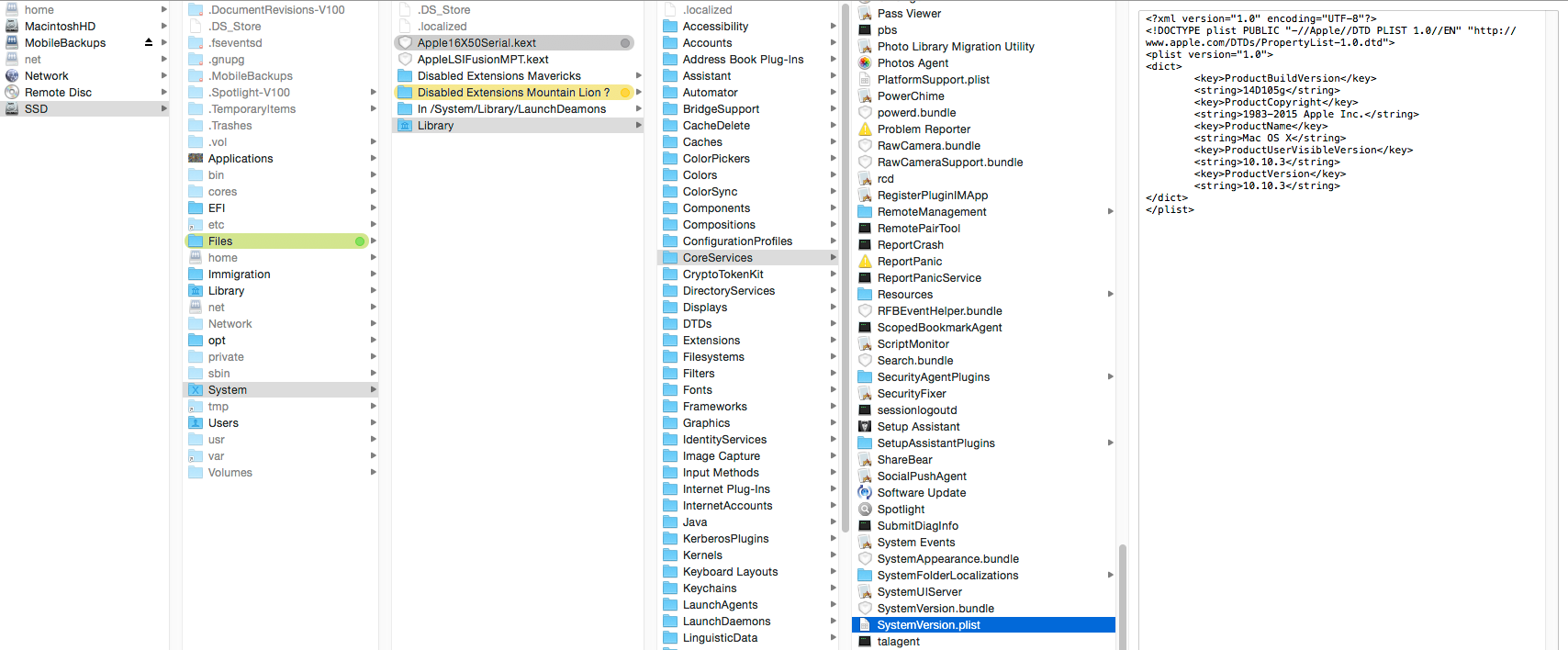Select RawCameraSupport.bundle item
The height and width of the screenshot is (650, 1568).
point(984,162)
